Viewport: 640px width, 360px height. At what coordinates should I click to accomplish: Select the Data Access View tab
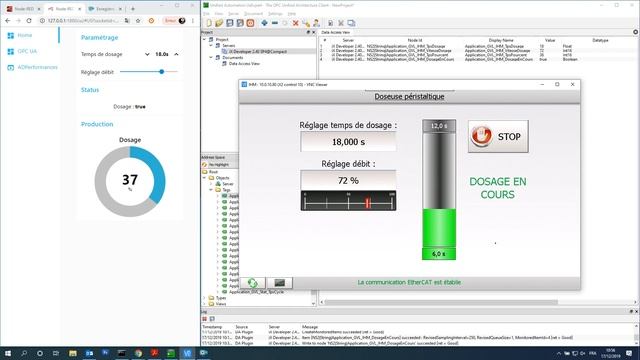(x=335, y=32)
